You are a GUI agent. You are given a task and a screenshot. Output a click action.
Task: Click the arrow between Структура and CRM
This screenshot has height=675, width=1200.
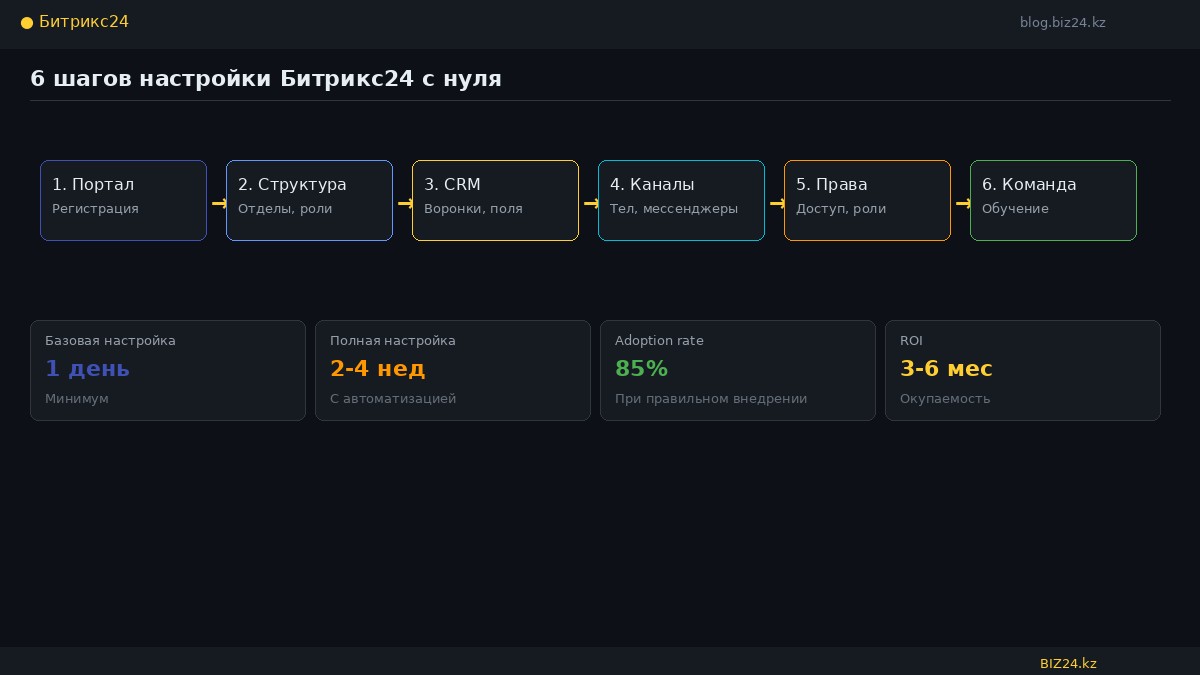click(405, 203)
